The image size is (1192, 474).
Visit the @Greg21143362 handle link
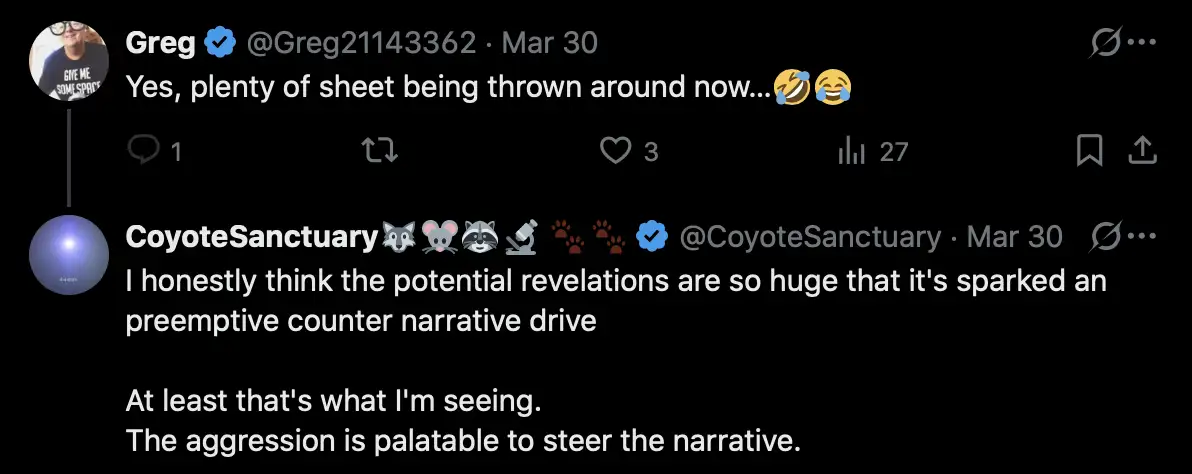(x=360, y=42)
